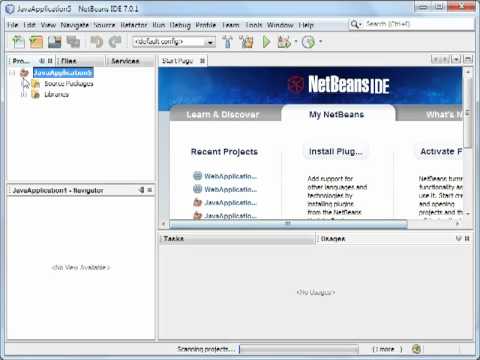Click the Undo toolbar icon

tap(97, 42)
